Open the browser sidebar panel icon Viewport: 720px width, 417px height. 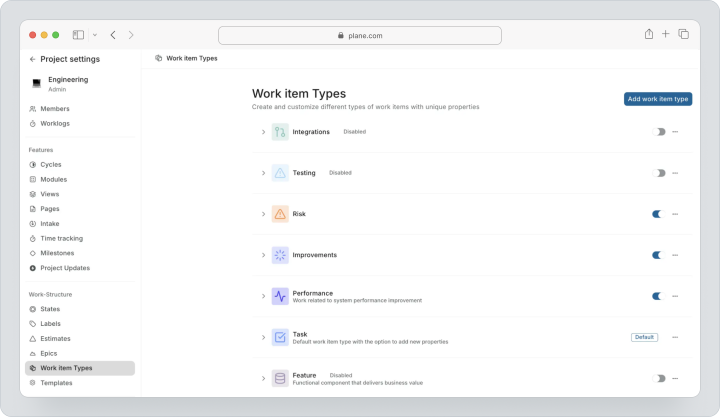coord(78,35)
